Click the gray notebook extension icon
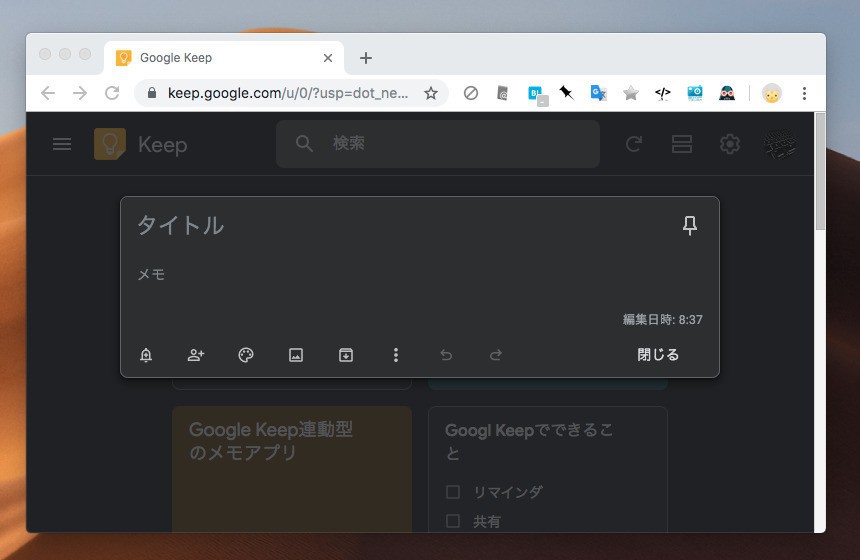This screenshot has width=860, height=560. click(502, 93)
